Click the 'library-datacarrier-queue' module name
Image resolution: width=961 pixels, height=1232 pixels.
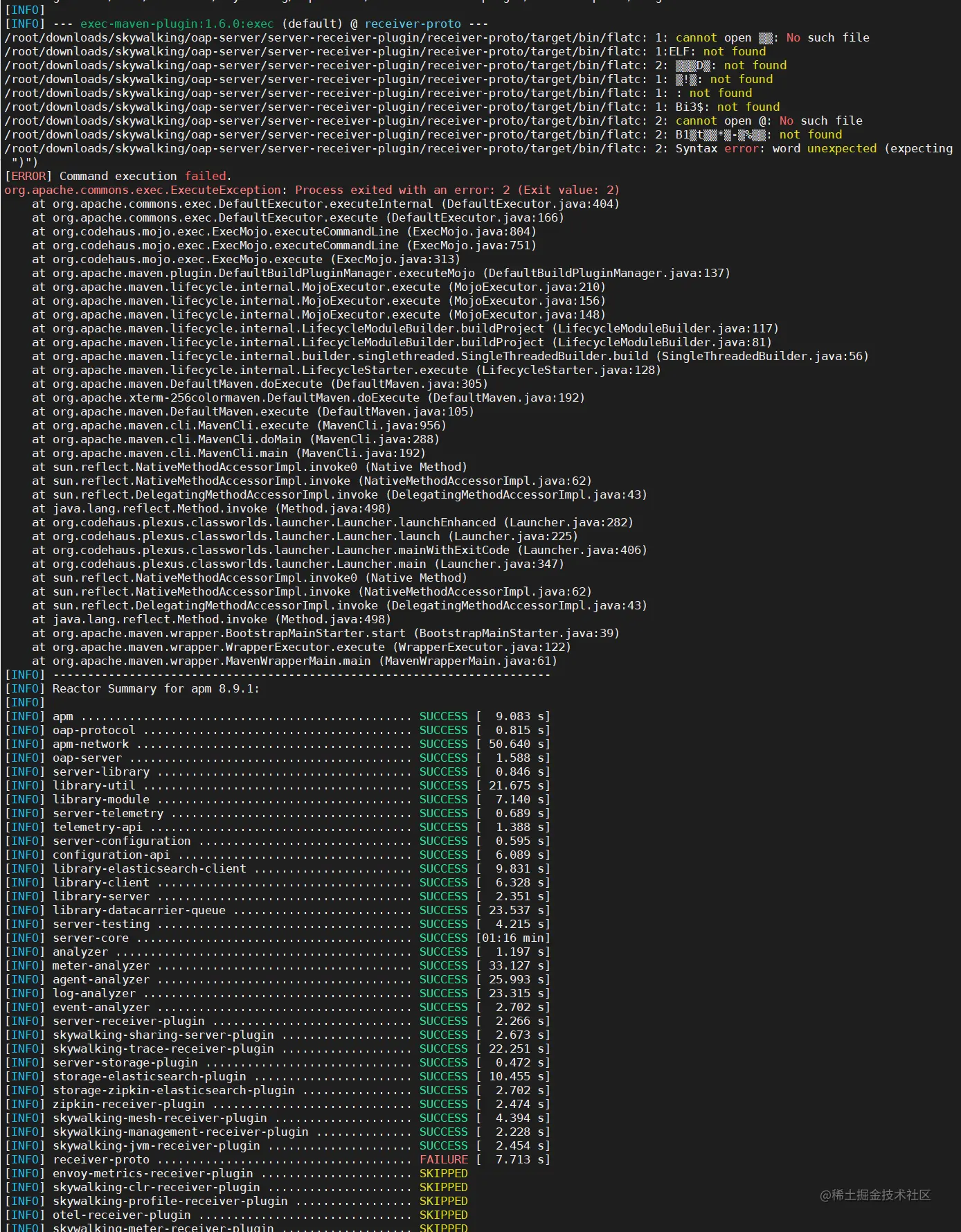coord(139,910)
